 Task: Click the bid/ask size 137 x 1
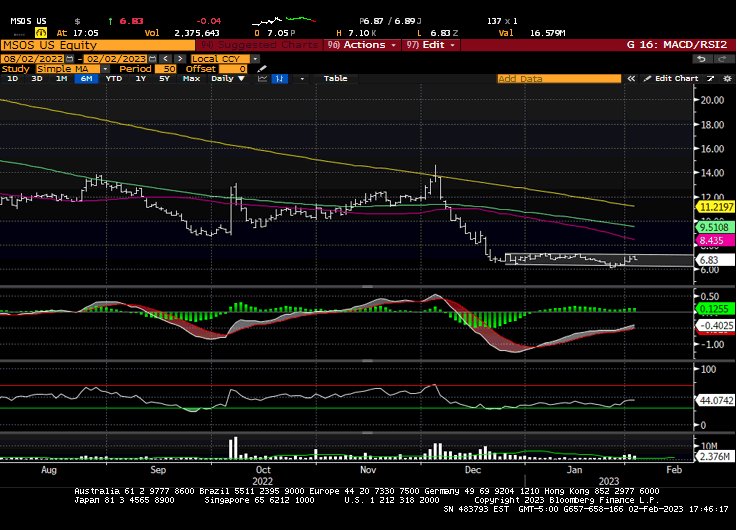(x=502, y=21)
